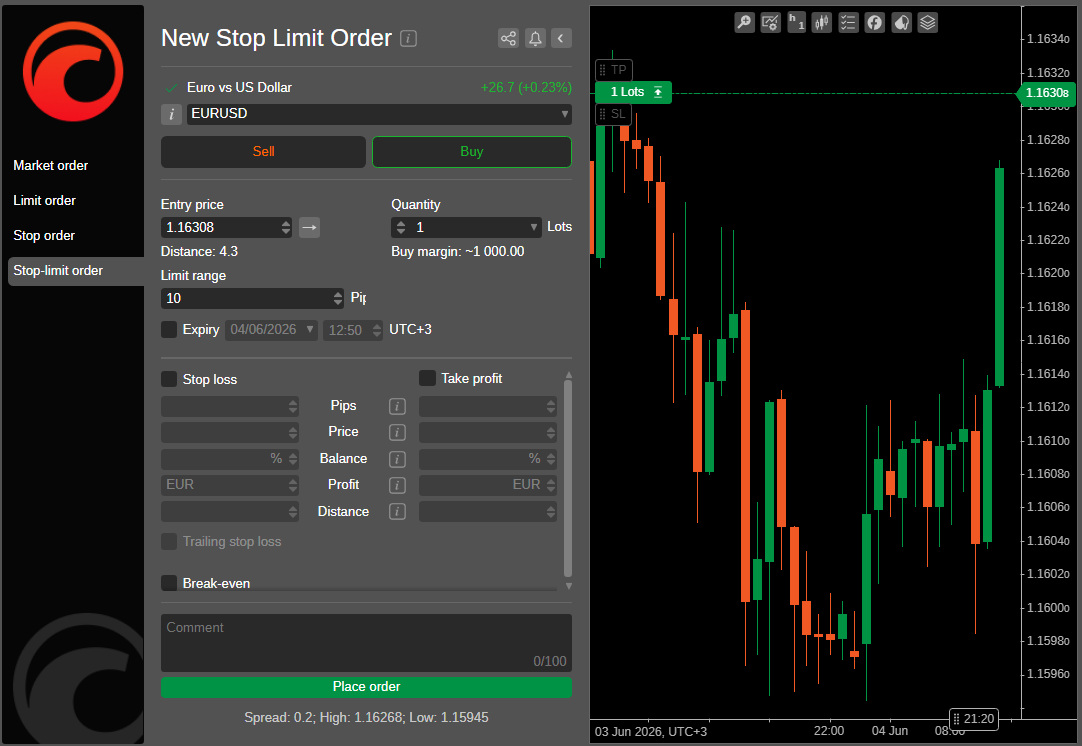Click the indicators f icon
Screen dimensions: 1082x746
coord(874,23)
